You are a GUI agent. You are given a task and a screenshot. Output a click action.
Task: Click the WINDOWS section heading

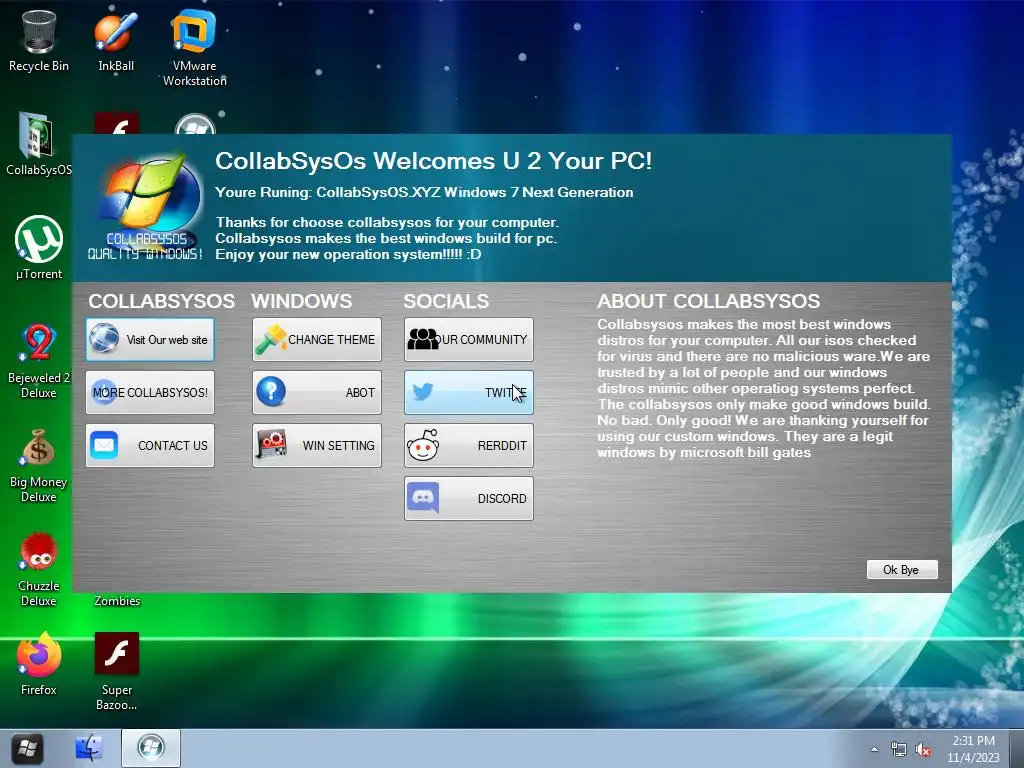click(302, 301)
